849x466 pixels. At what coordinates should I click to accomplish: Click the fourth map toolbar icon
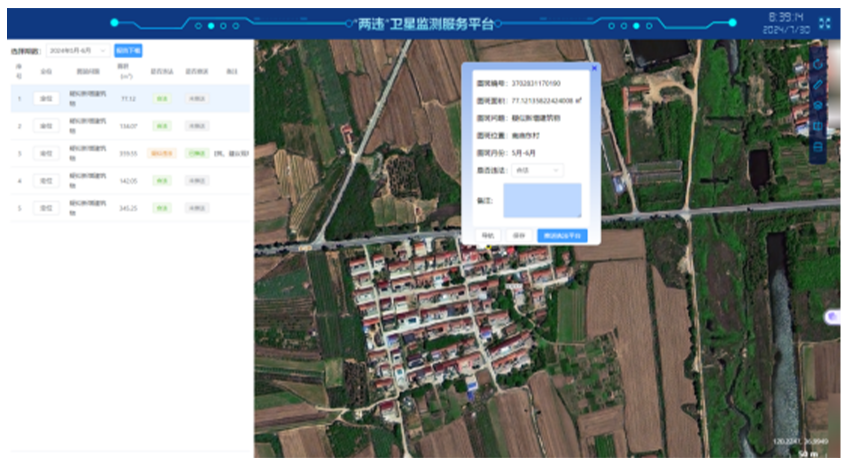pyautogui.click(x=818, y=127)
